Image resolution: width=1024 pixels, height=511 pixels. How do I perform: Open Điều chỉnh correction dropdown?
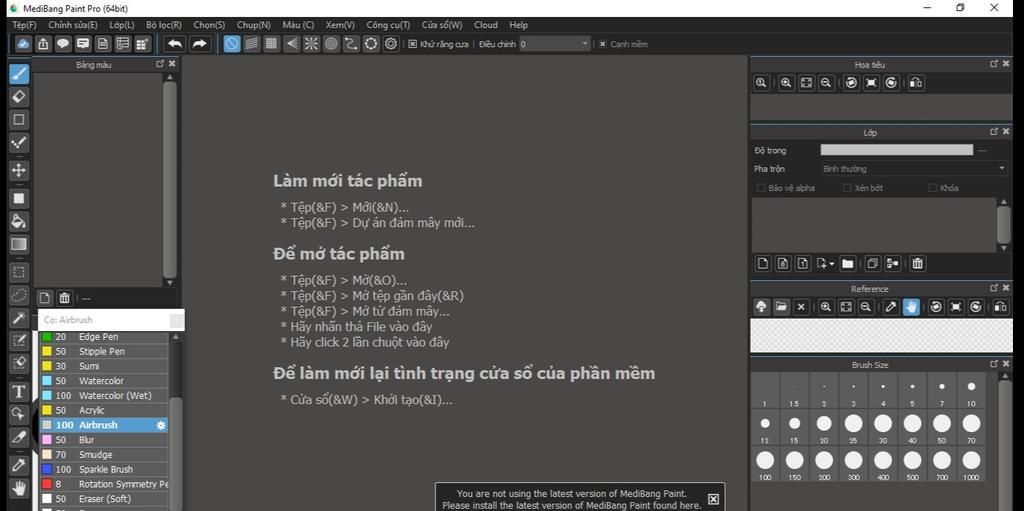(x=554, y=44)
